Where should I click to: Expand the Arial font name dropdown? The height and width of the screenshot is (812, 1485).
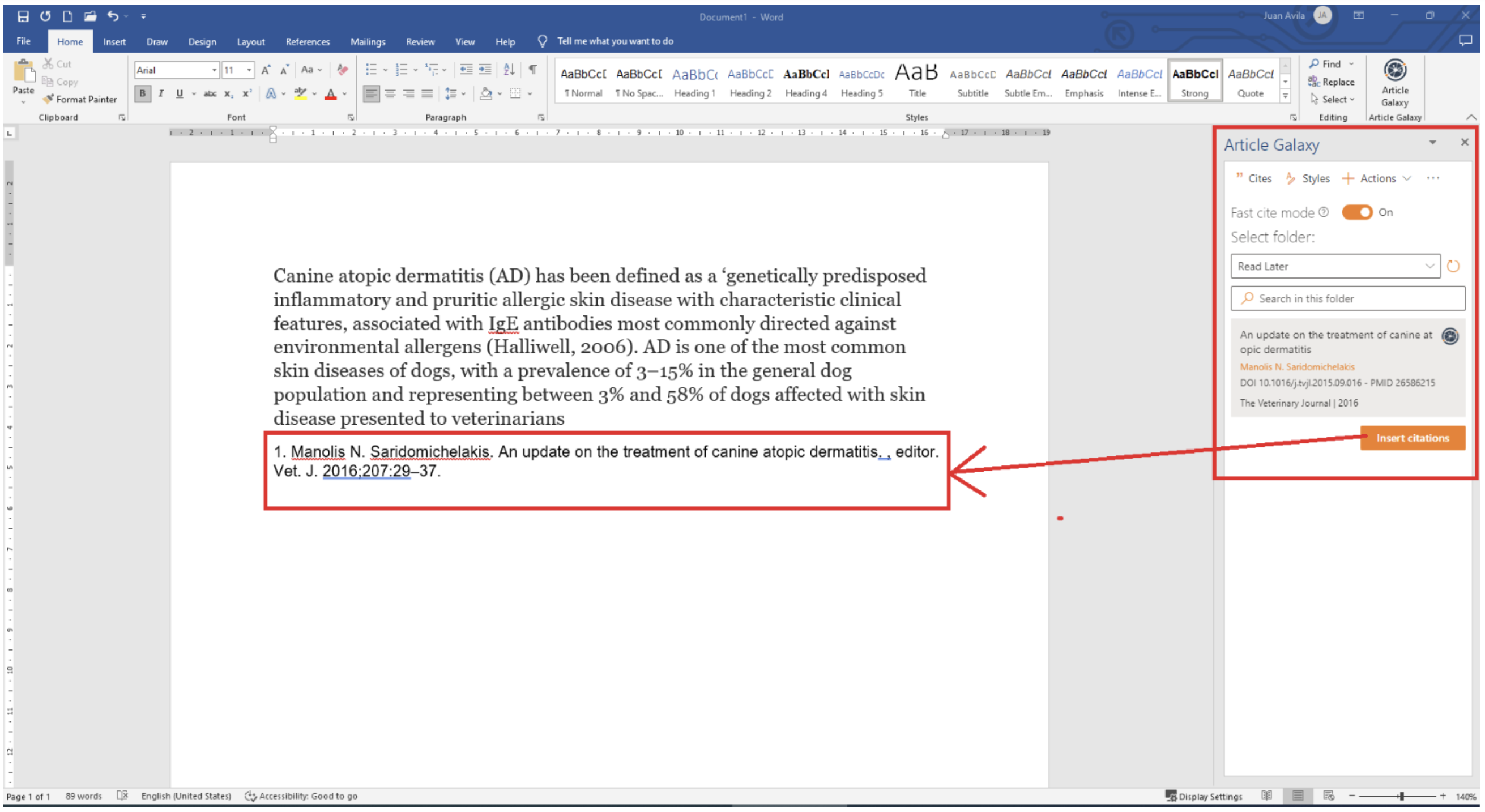pyautogui.click(x=215, y=70)
